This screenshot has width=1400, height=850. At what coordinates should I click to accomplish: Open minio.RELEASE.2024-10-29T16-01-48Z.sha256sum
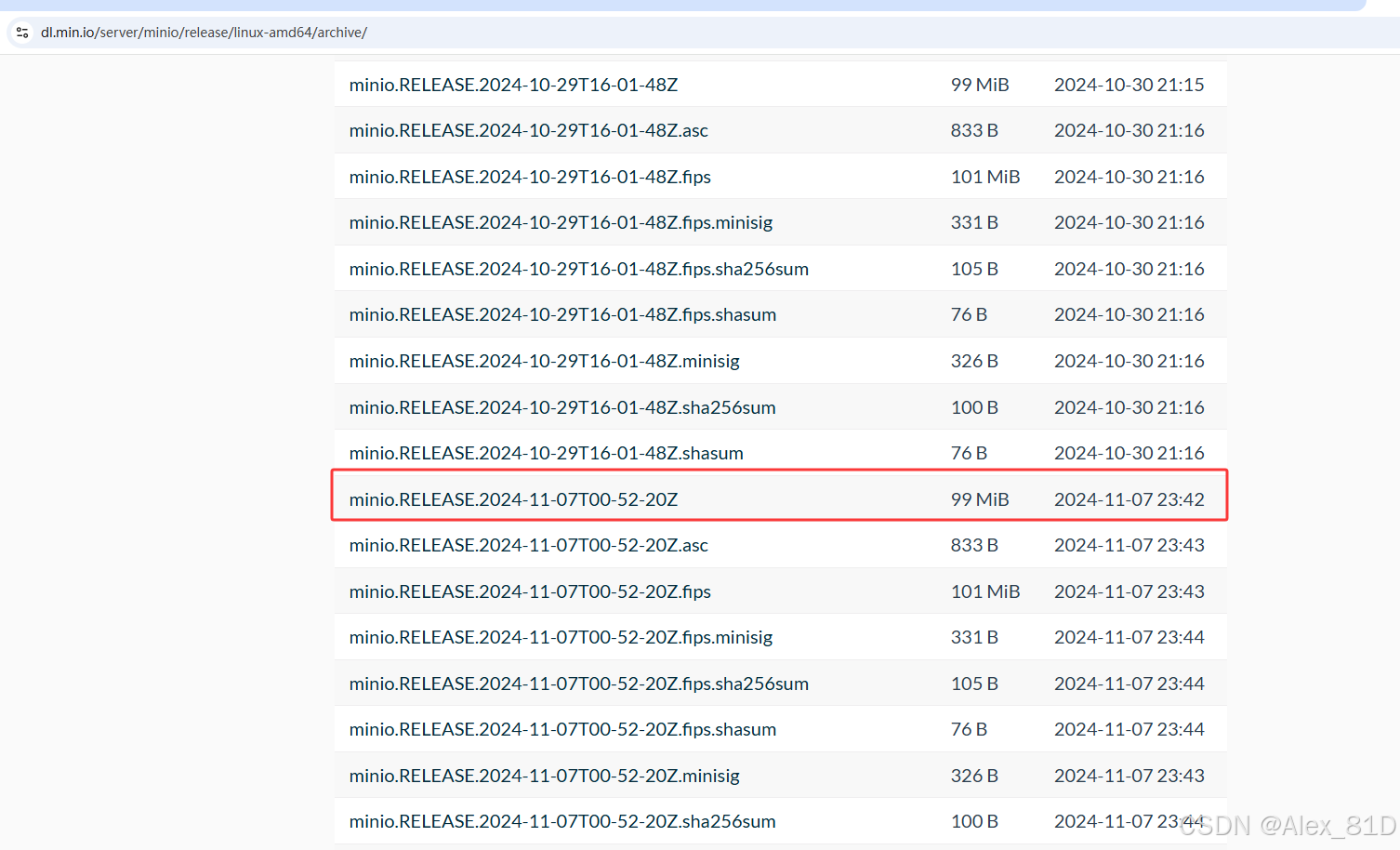coord(562,407)
